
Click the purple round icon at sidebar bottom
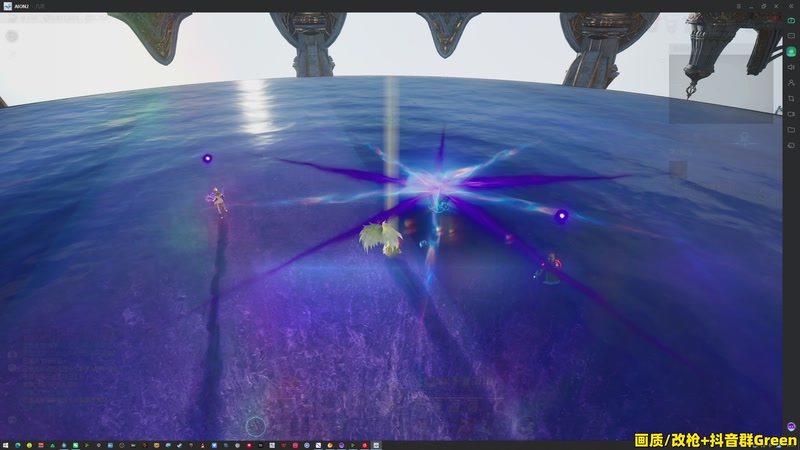(x=791, y=427)
